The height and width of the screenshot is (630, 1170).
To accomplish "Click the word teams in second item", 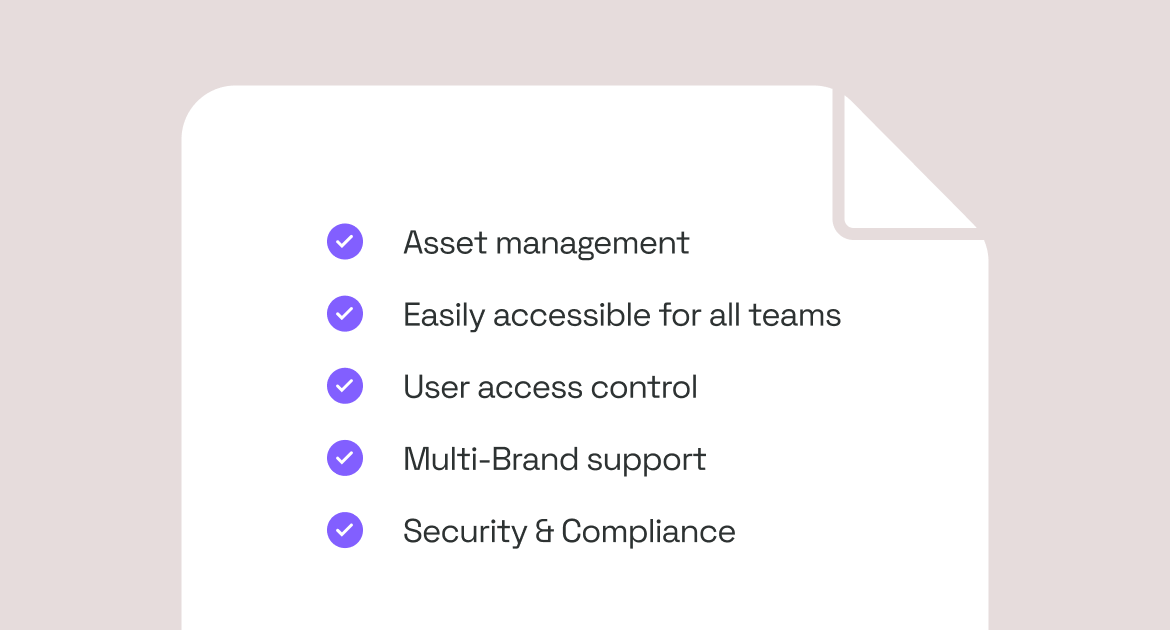I will click(x=795, y=316).
